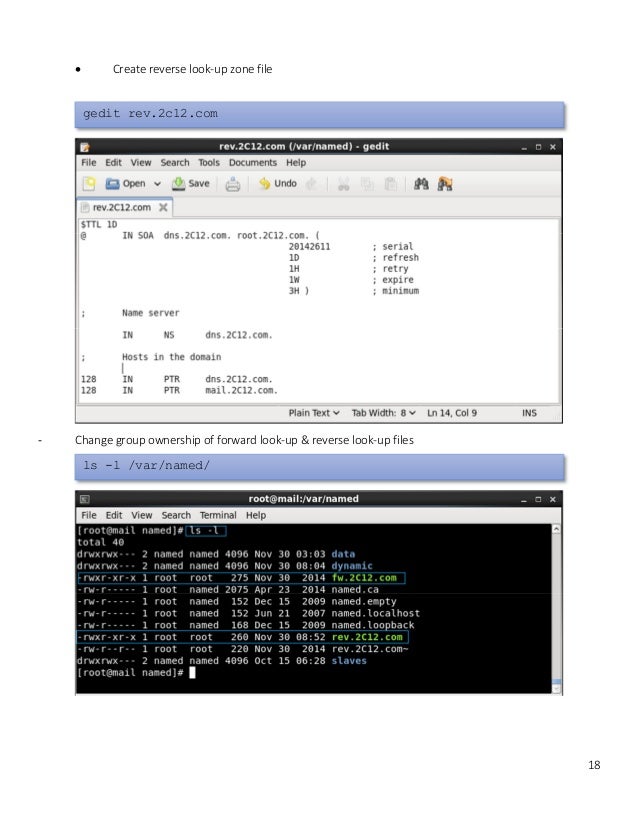Open the gedit Documents menu
The height and width of the screenshot is (826, 638).
(253, 163)
